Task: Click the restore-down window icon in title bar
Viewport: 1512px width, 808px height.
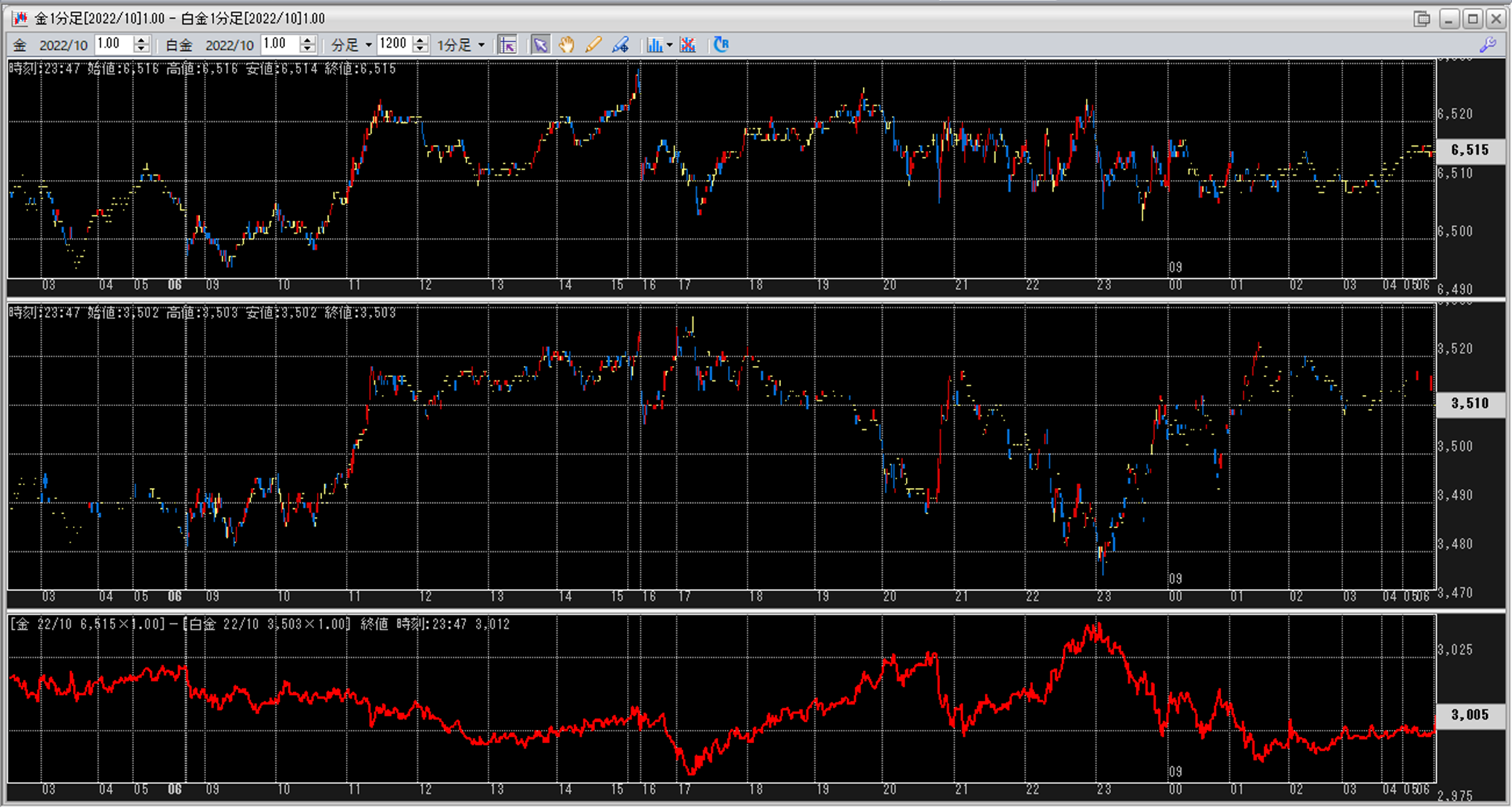Action: (1421, 18)
